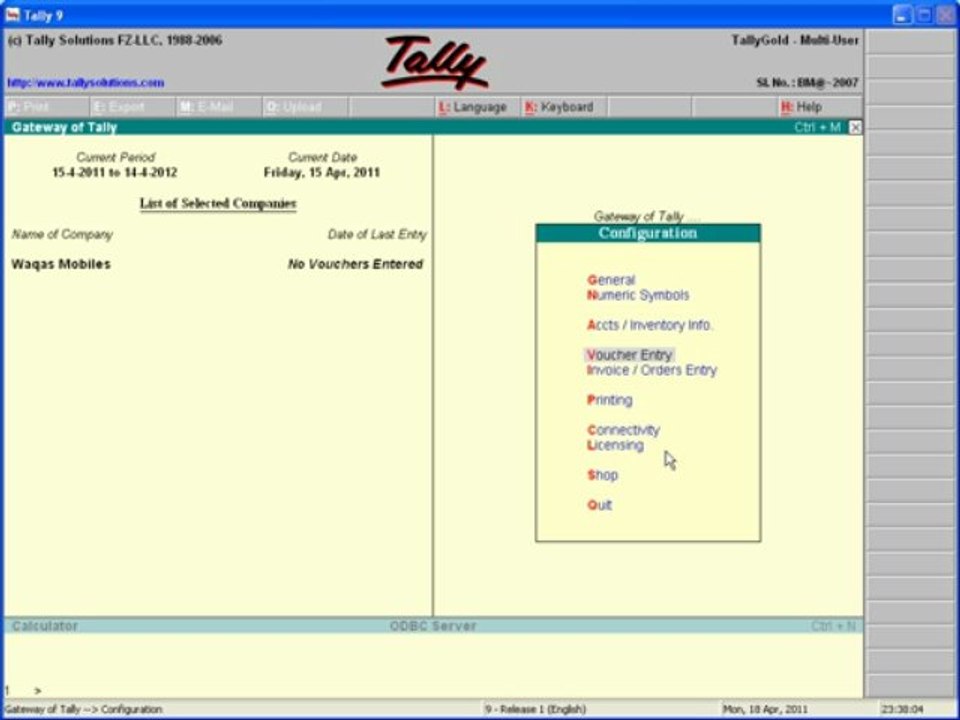The image size is (960, 720).
Task: Click List of Selected Companies heading
Action: click(x=218, y=204)
